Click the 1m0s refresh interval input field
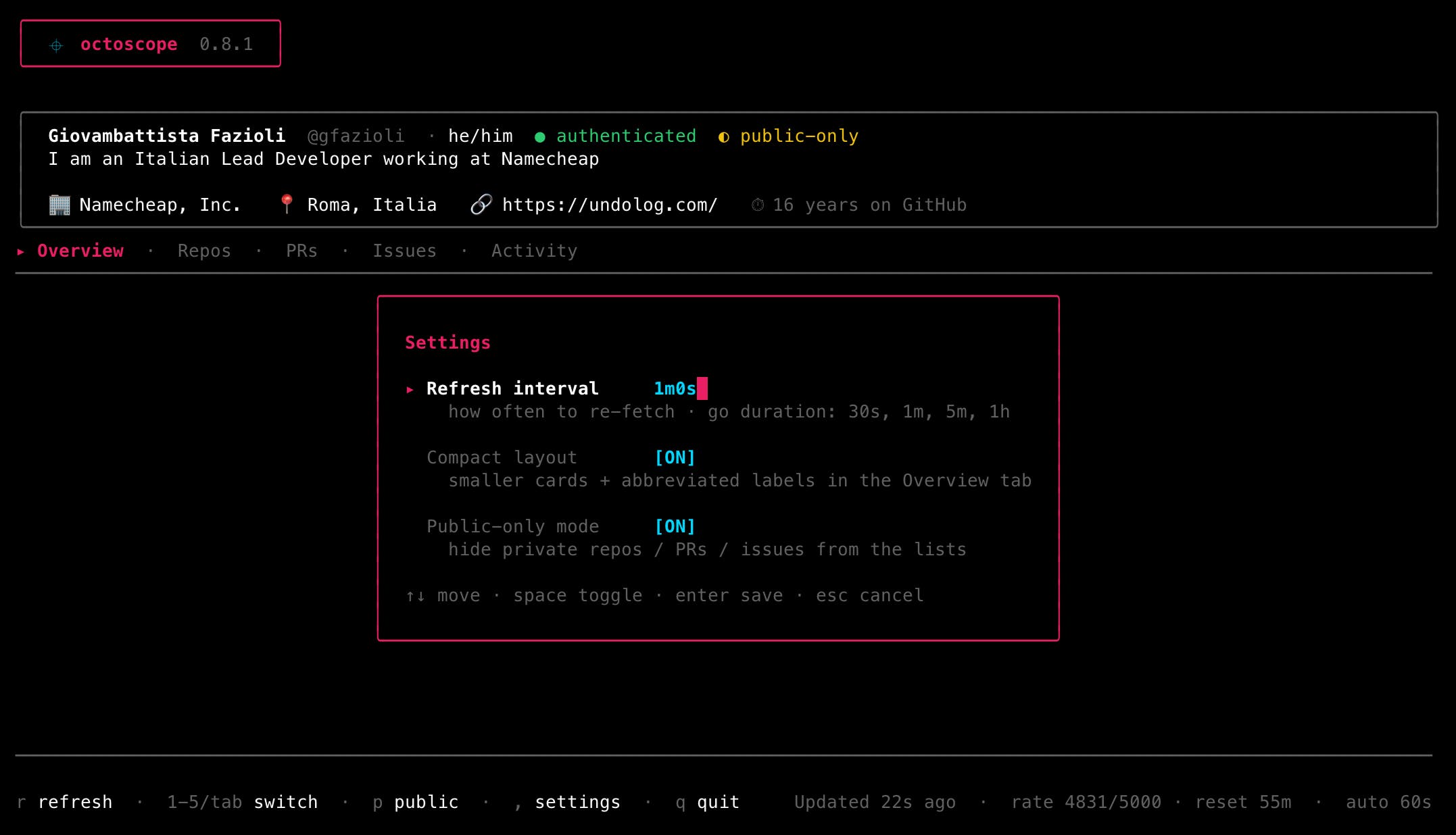The image size is (1456, 835). click(676, 389)
